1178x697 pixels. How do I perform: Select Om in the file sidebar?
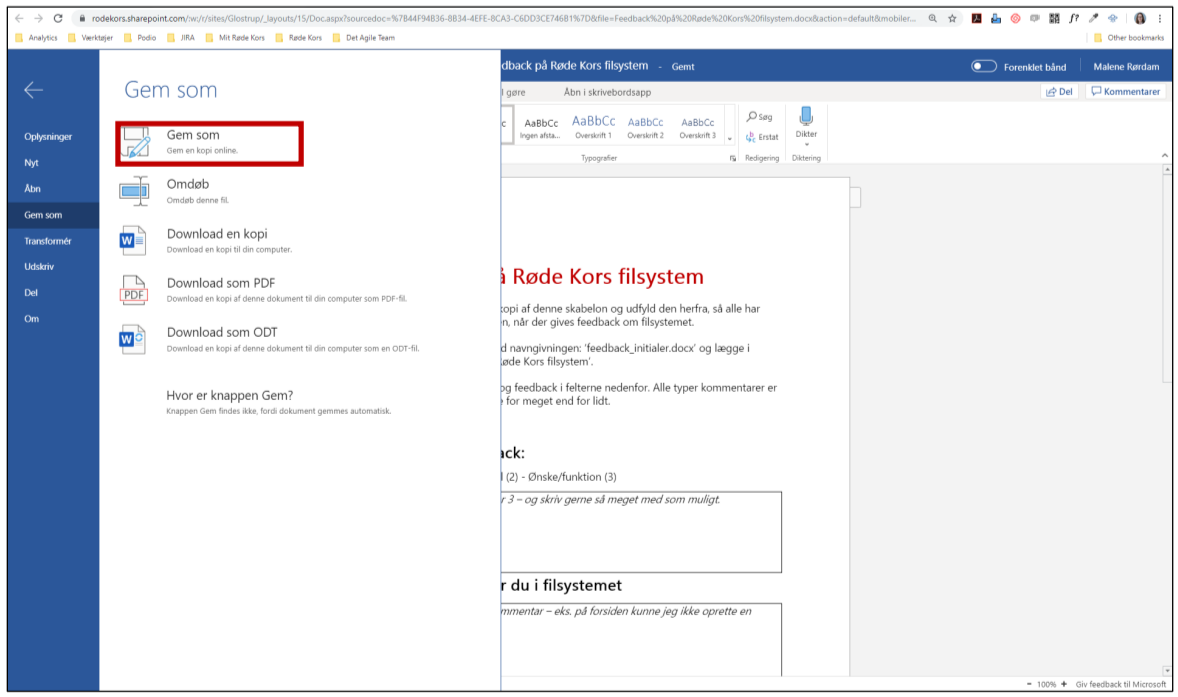click(32, 318)
